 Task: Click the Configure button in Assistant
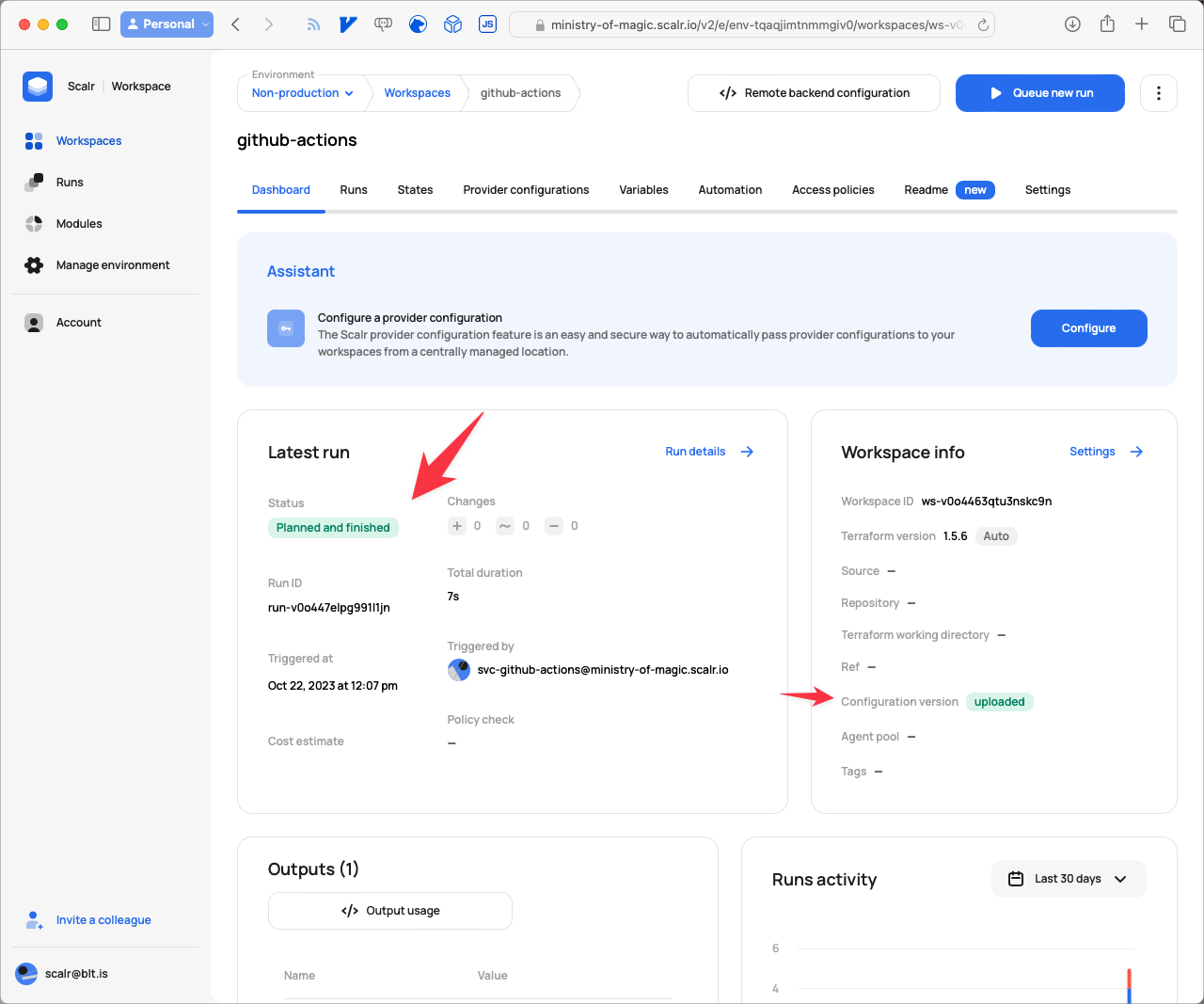click(1089, 328)
